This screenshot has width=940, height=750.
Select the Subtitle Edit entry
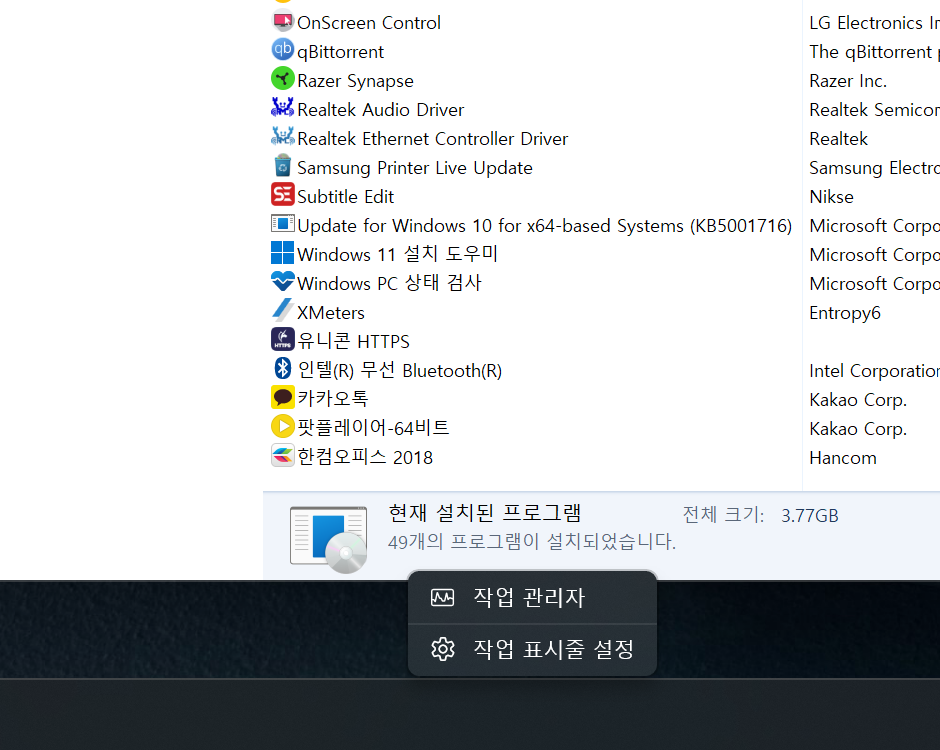point(345,197)
